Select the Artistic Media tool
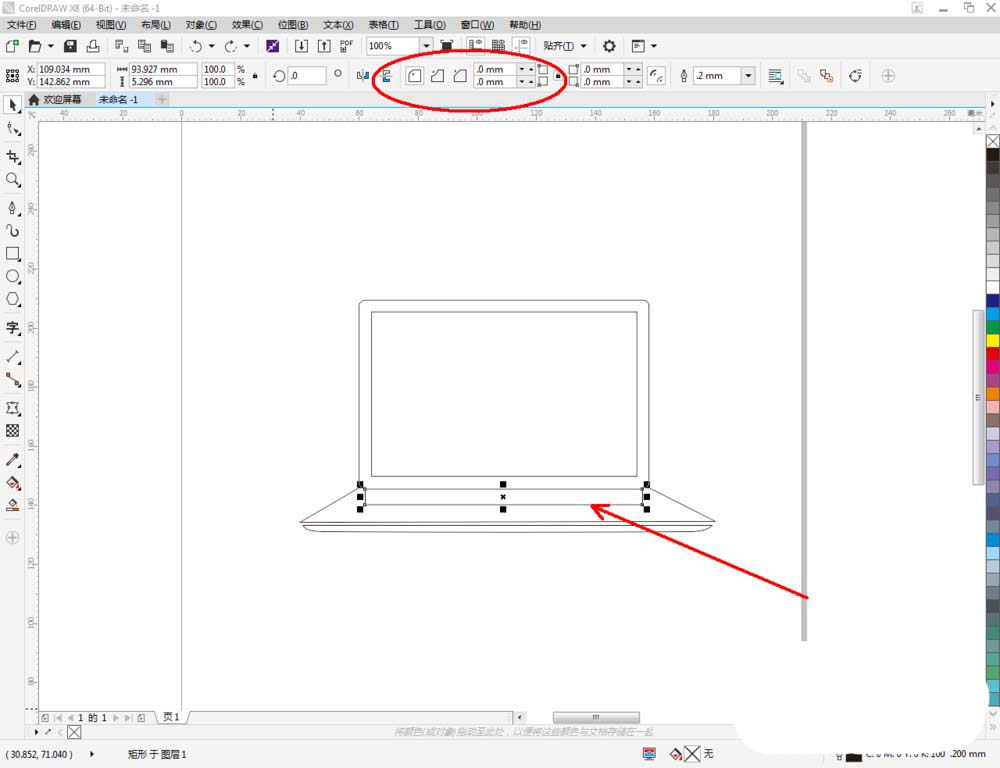The image size is (1000, 768). tap(13, 231)
